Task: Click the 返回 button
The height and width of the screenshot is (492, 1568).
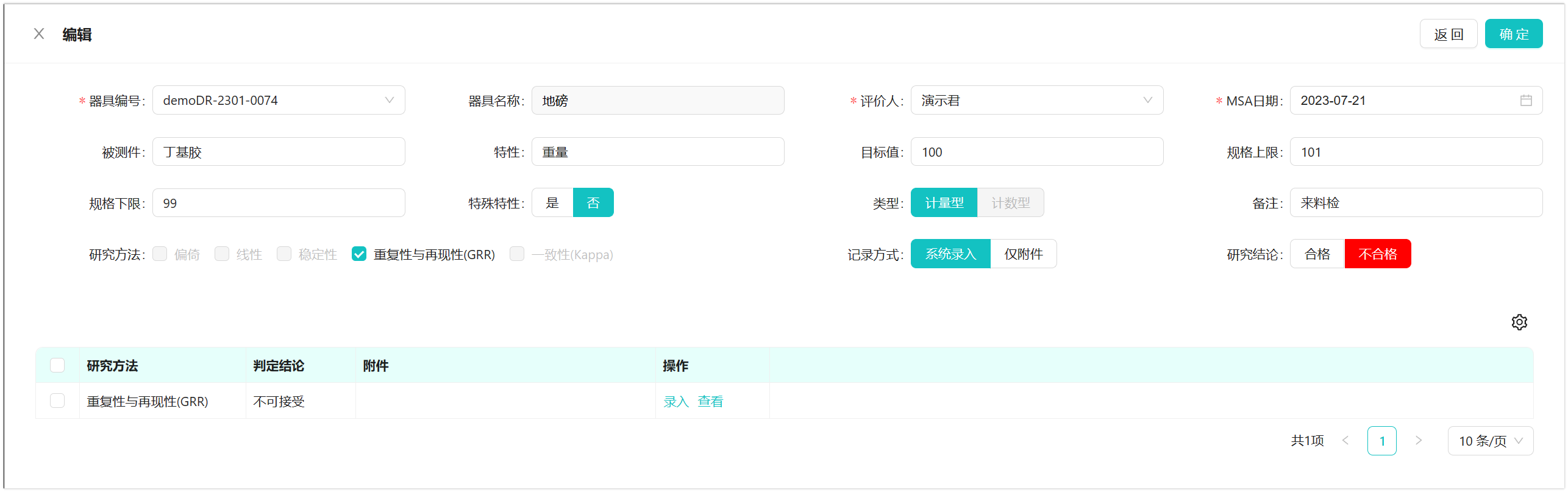Action: (1448, 34)
